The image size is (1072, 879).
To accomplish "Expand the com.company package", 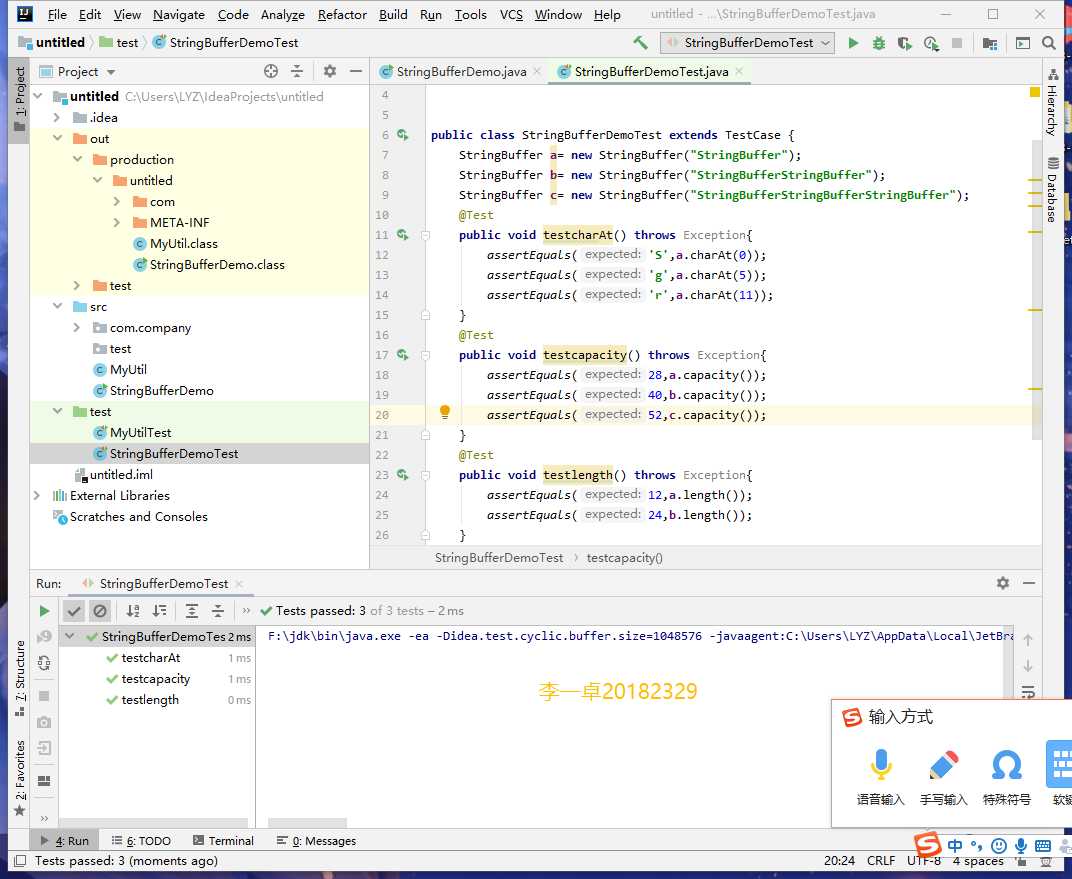I will click(x=78, y=327).
